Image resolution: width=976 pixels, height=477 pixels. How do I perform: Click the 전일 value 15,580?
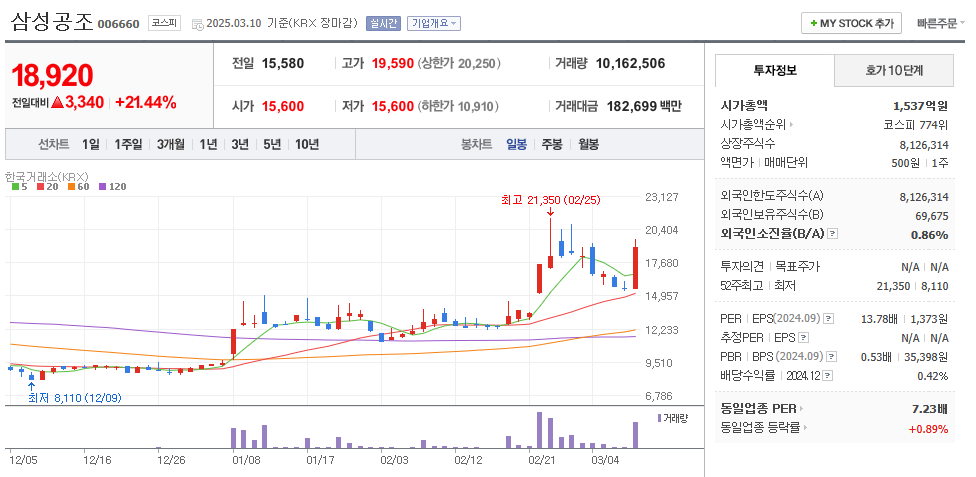point(283,63)
